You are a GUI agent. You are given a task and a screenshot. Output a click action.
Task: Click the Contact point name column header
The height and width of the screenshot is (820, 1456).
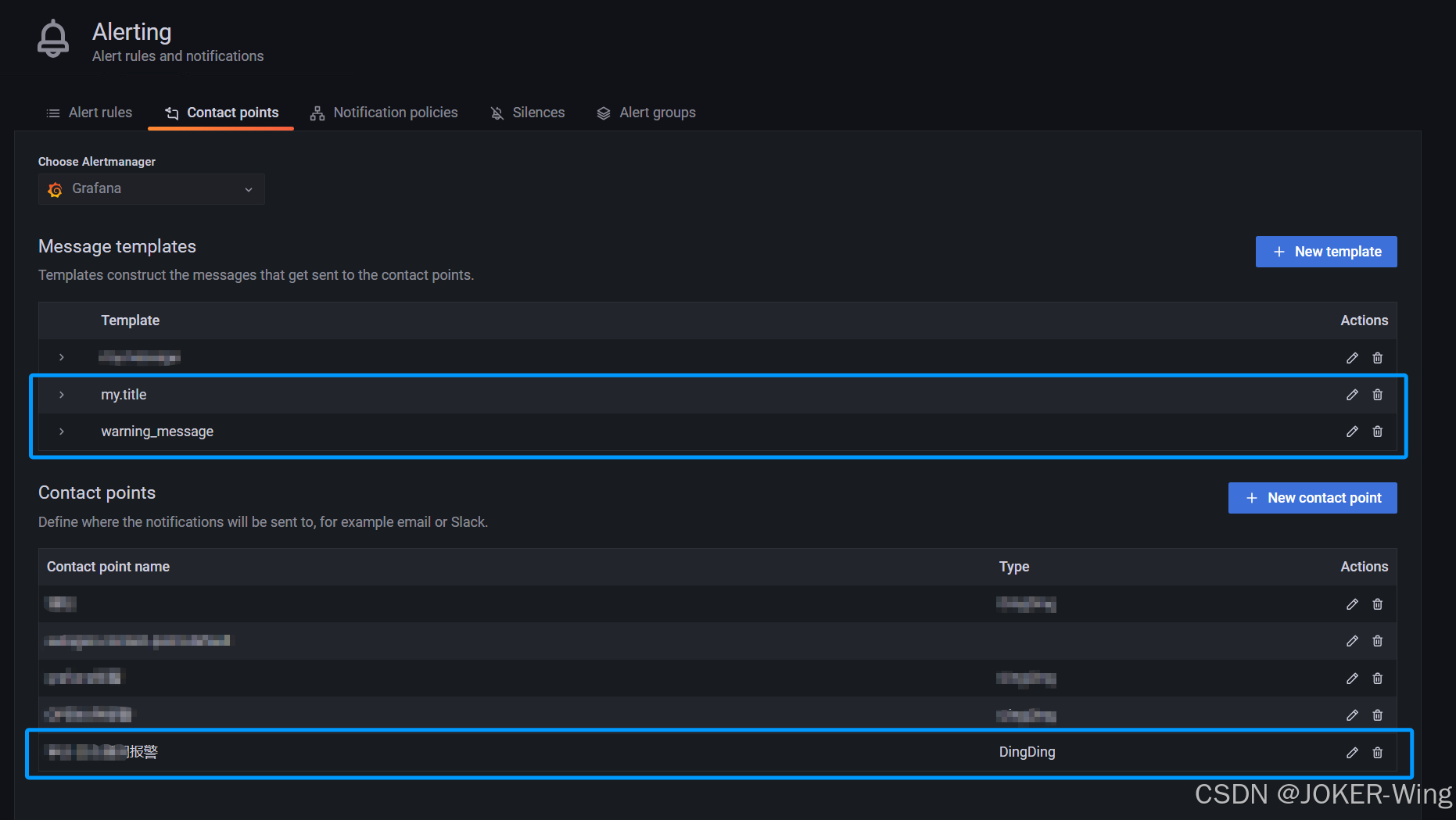(107, 566)
